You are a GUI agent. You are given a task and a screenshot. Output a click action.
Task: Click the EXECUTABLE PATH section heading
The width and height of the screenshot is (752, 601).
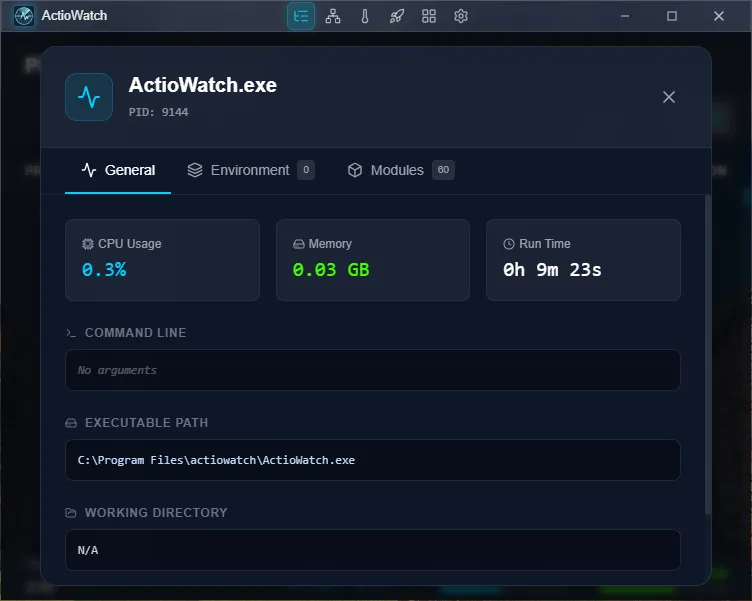(x=146, y=423)
